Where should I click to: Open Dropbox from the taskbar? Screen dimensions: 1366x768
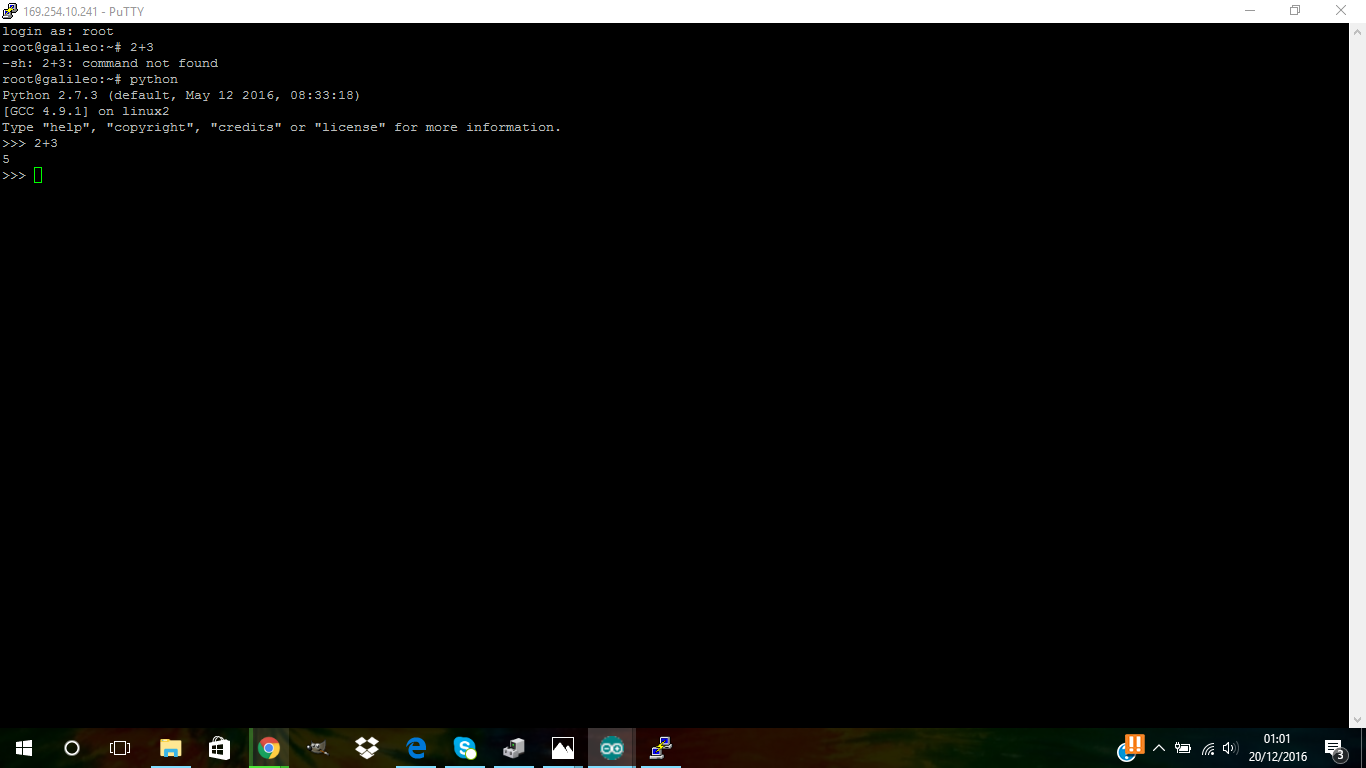[x=367, y=748]
